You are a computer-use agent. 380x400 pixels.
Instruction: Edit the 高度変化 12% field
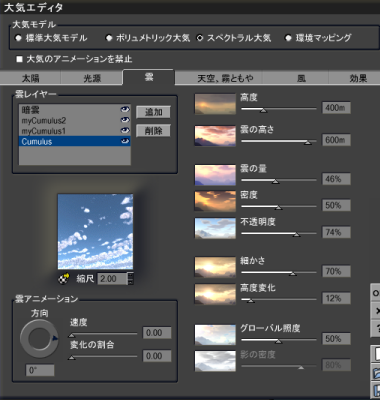click(x=336, y=298)
